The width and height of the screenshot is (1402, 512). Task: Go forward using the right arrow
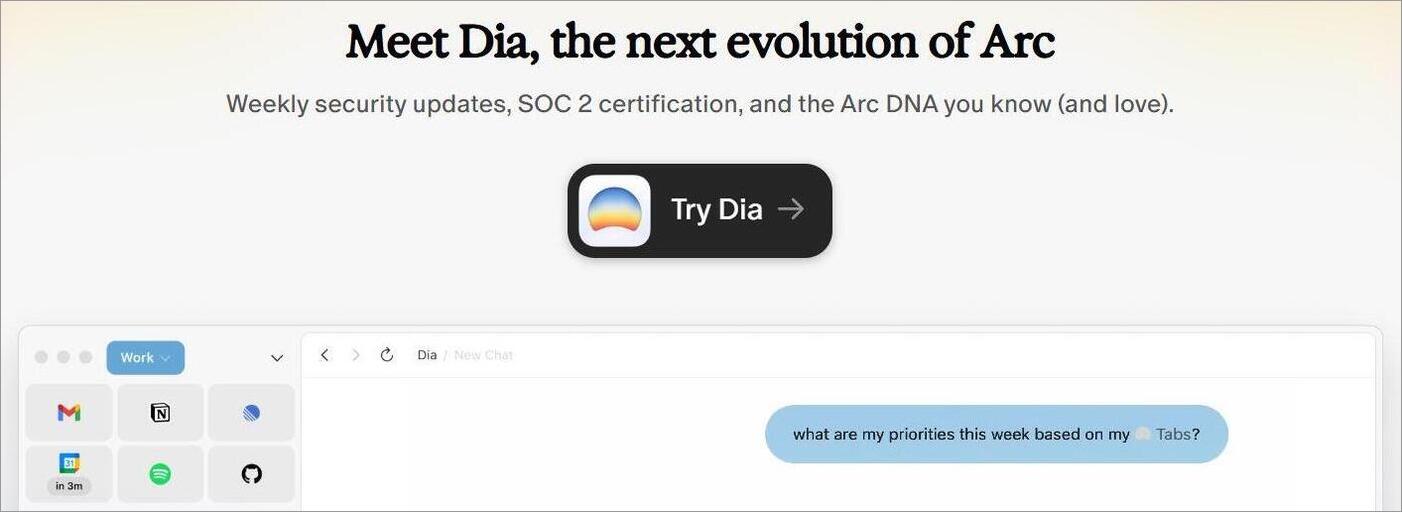(x=355, y=355)
